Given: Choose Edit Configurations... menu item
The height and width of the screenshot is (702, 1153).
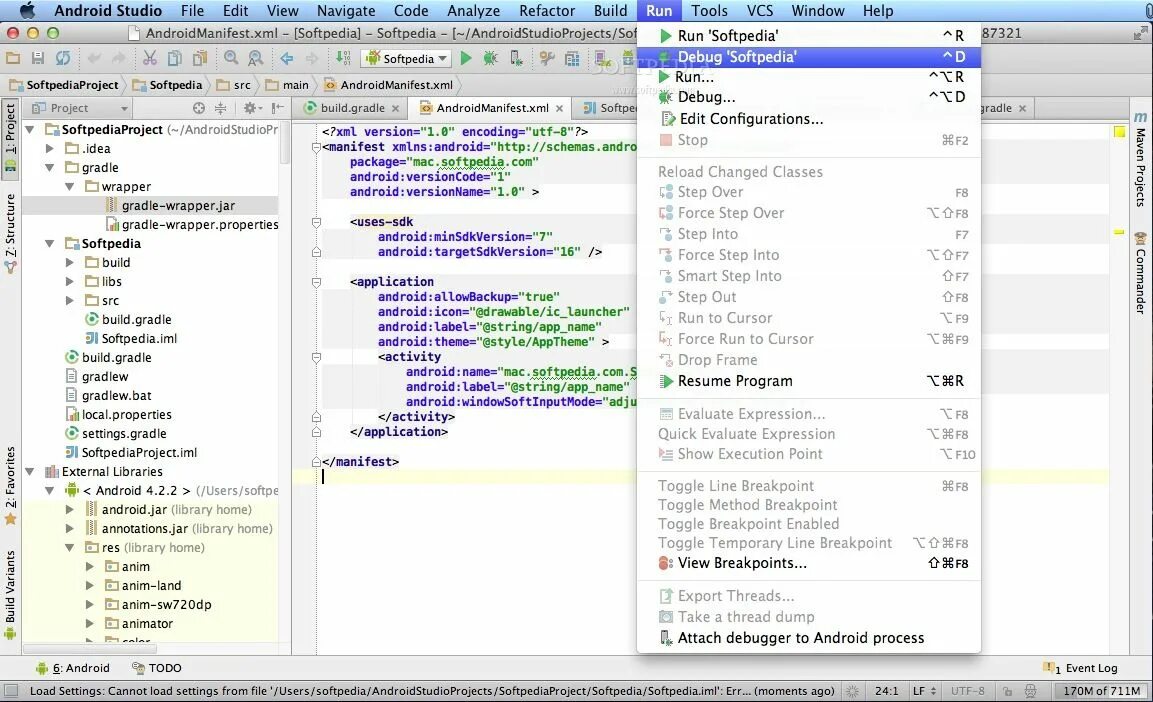Looking at the screenshot, I should pyautogui.click(x=809, y=119).
